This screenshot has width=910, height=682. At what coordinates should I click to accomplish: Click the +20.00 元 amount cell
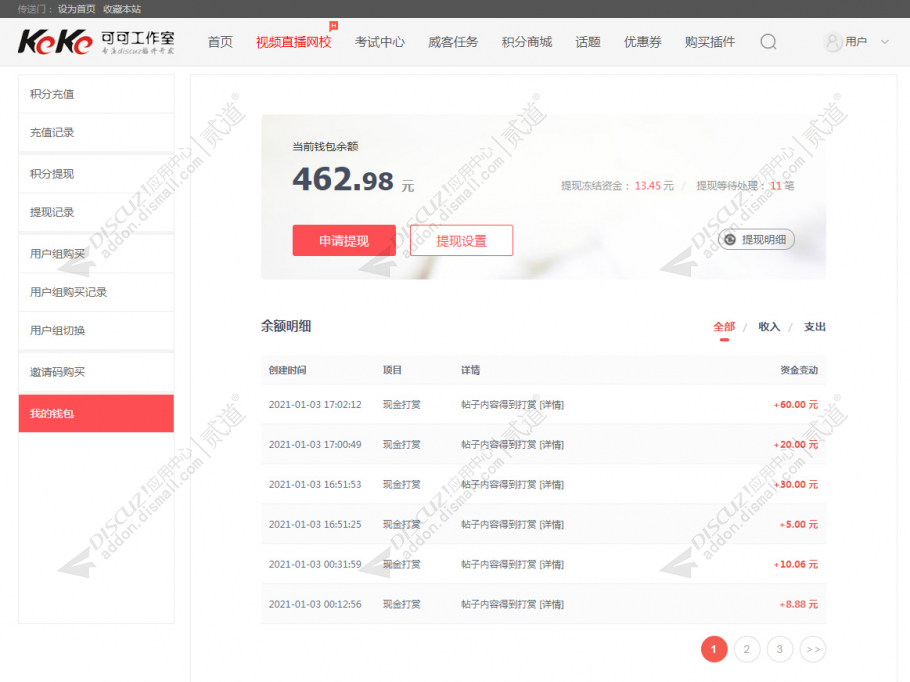pos(796,445)
